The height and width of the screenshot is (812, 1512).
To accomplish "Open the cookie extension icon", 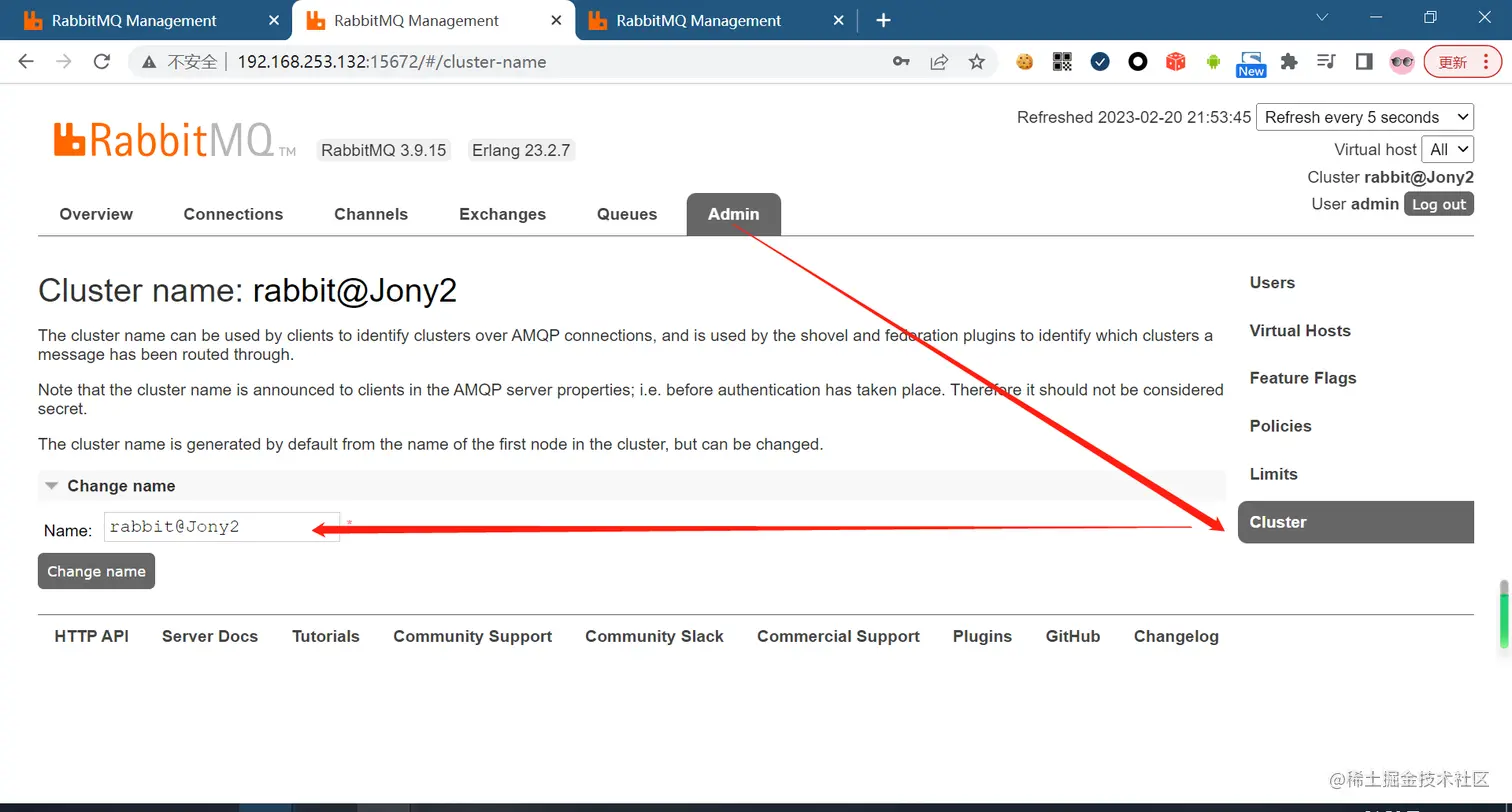I will coord(1024,61).
